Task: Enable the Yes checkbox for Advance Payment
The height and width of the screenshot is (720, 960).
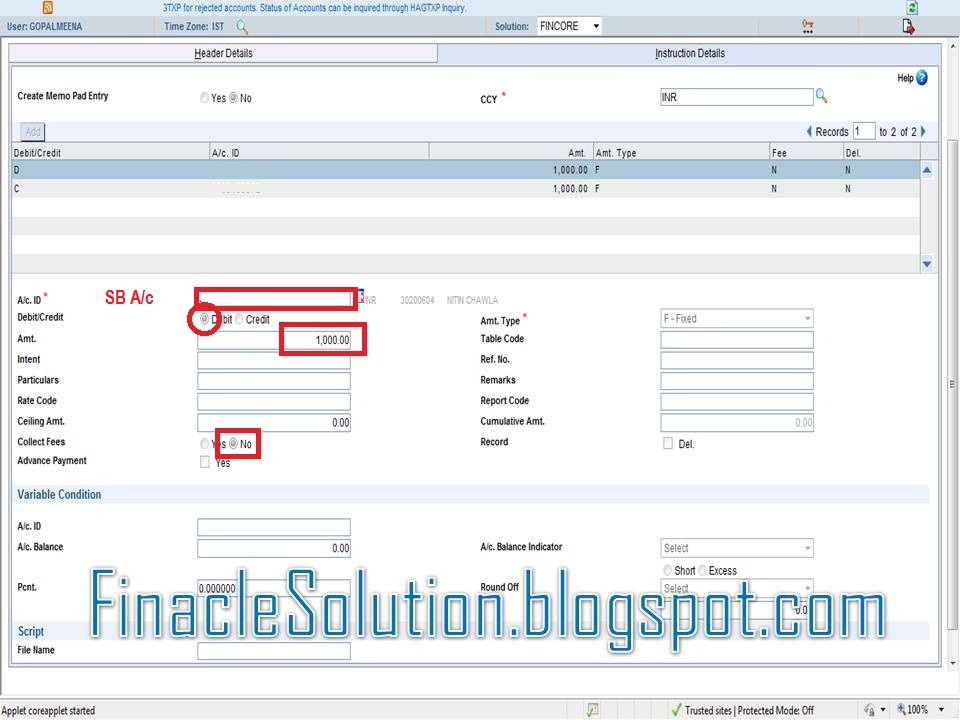Action: tap(203, 462)
